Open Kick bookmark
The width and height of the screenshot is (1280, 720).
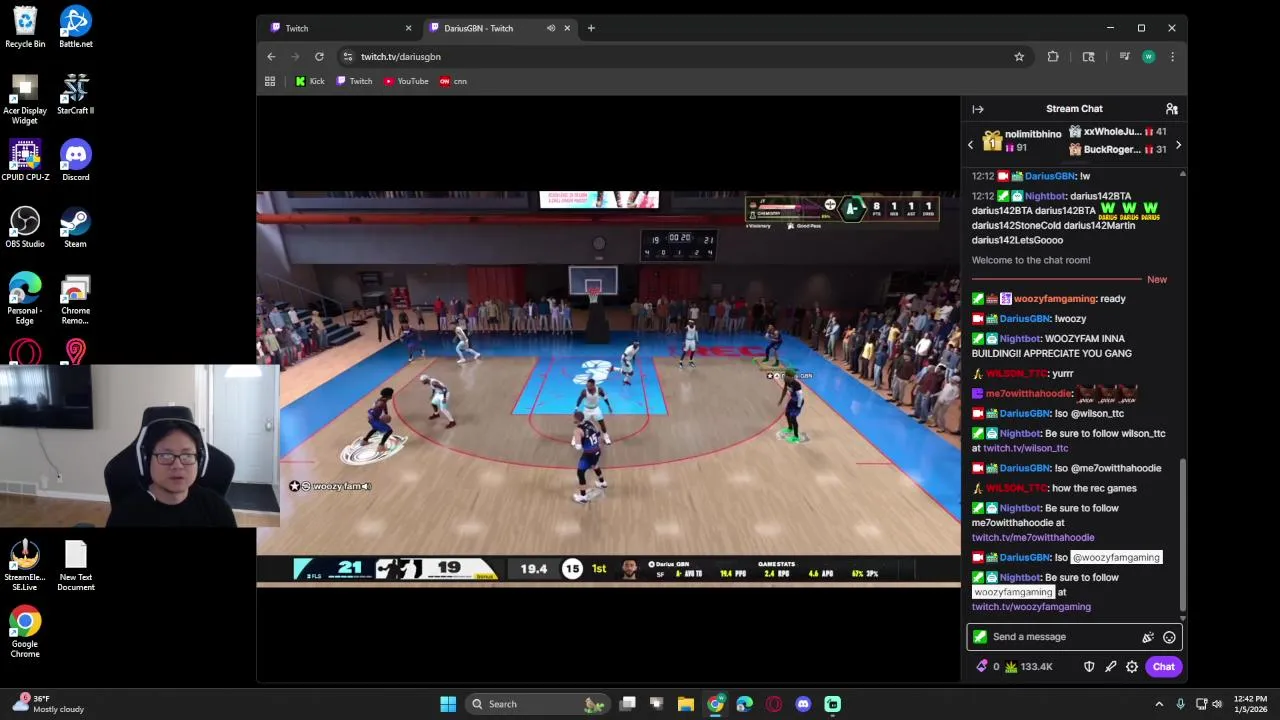pos(310,81)
